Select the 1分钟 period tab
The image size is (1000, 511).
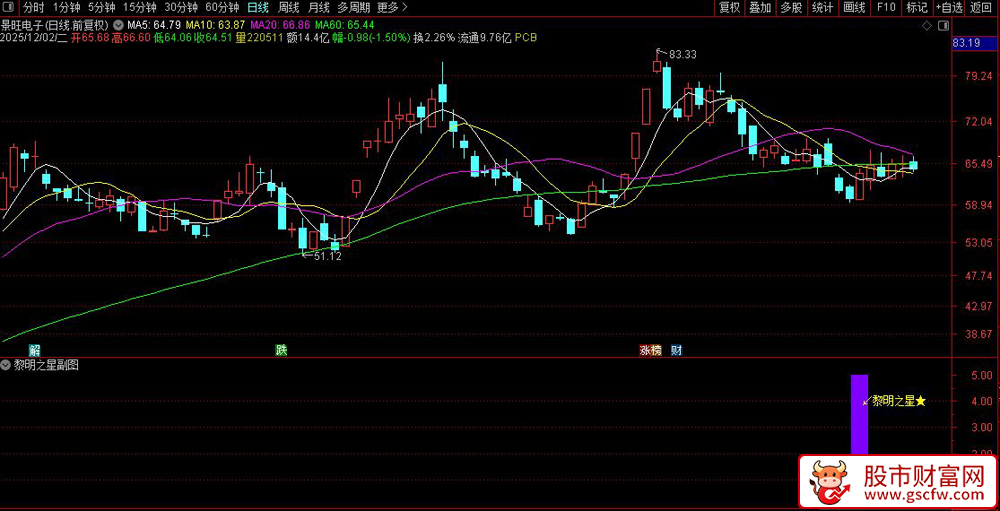[x=66, y=8]
